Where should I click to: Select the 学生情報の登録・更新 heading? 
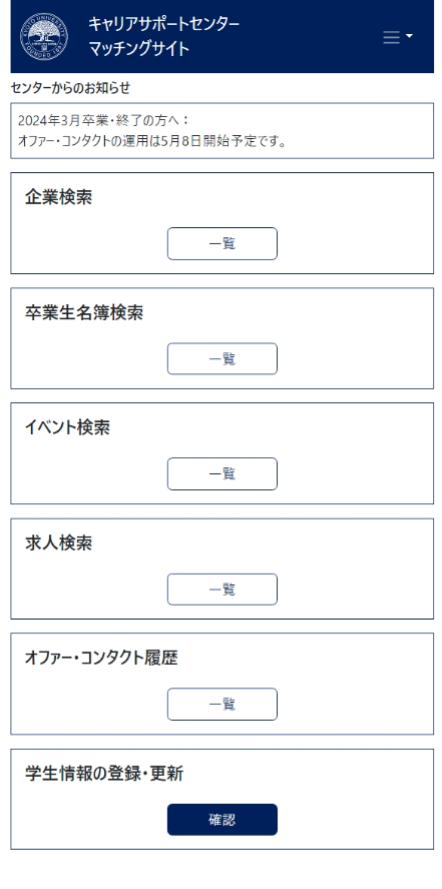click(104, 773)
